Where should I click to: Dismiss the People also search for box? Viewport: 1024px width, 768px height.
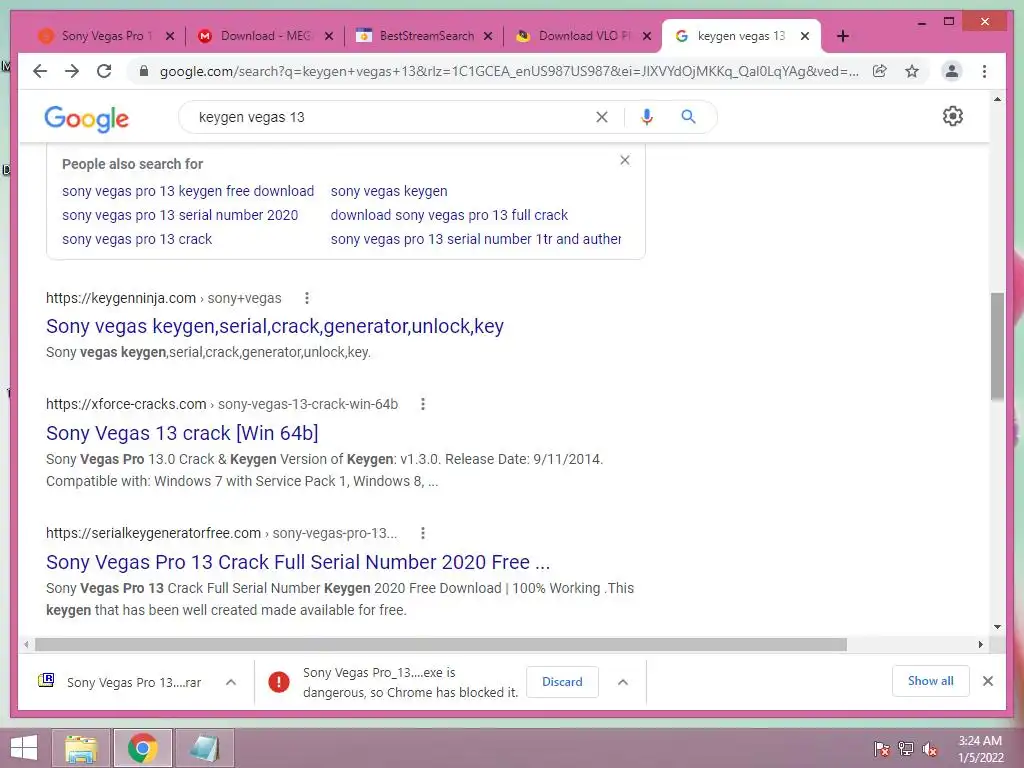[x=625, y=160]
